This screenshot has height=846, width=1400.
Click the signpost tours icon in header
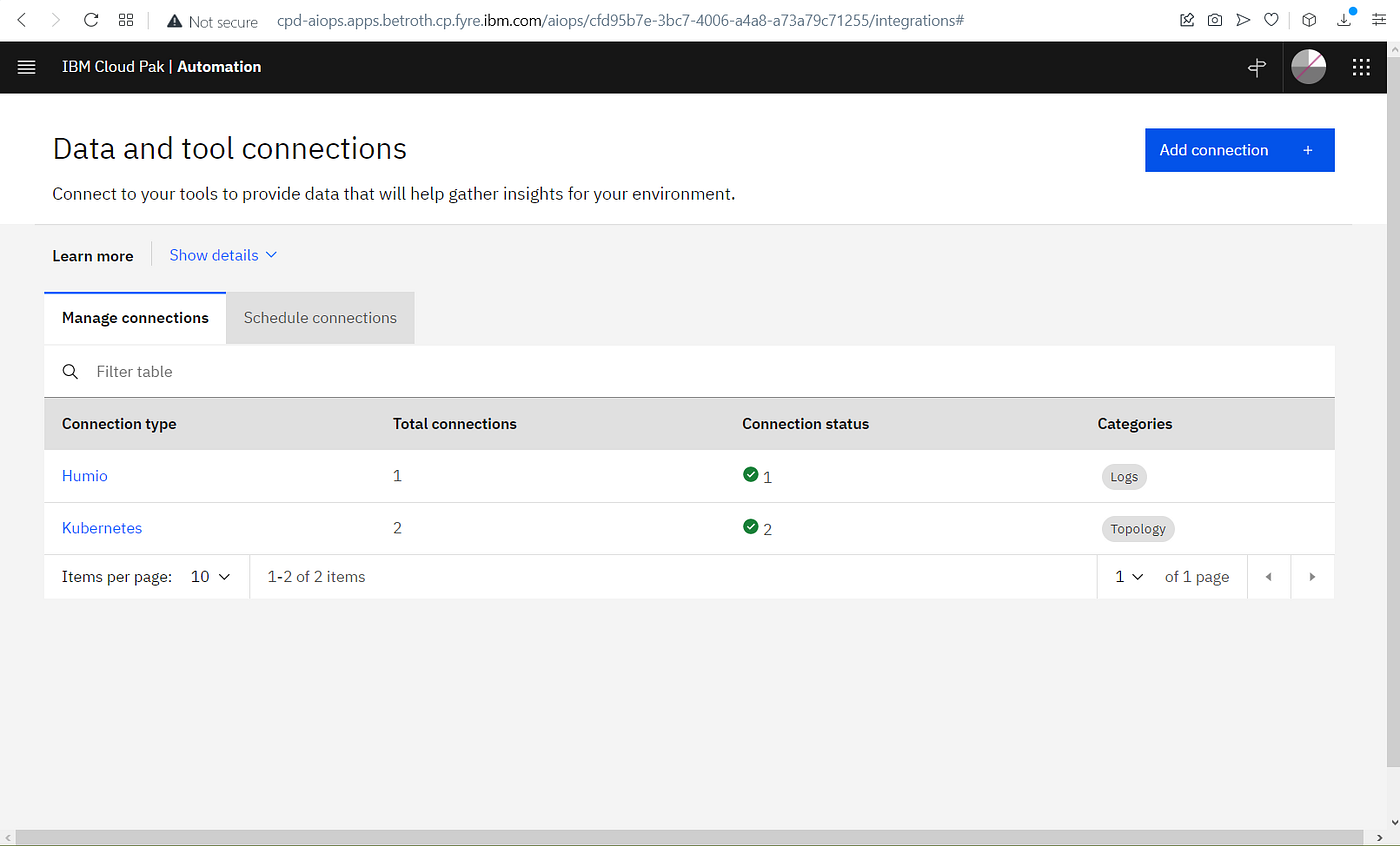pyautogui.click(x=1257, y=67)
